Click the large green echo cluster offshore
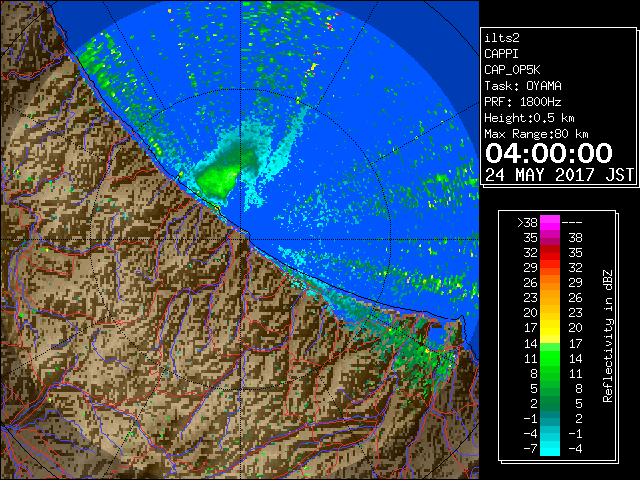 (x=218, y=180)
